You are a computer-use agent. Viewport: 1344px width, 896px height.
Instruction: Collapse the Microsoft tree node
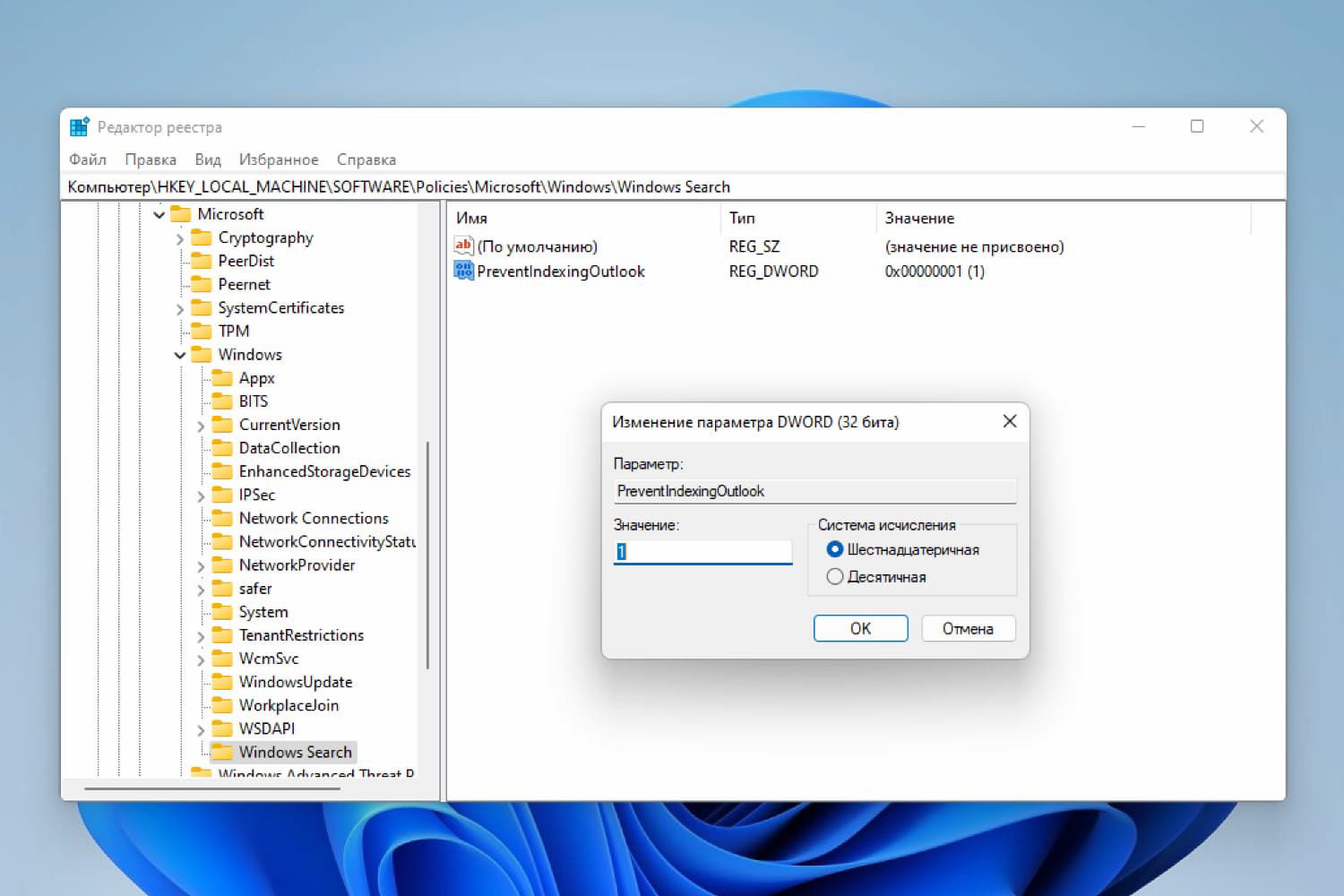coord(159,215)
